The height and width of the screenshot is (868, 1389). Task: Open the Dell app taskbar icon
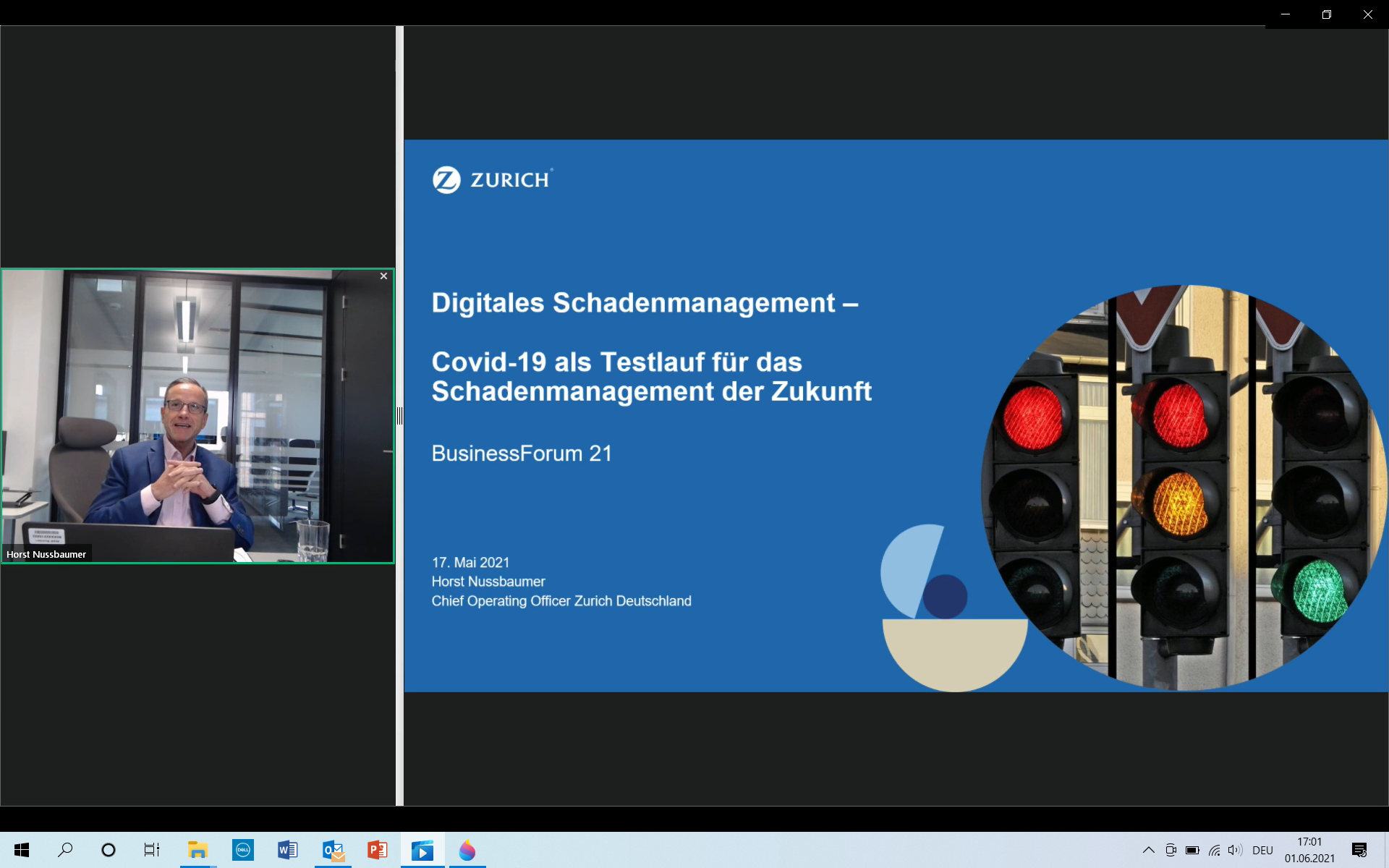(x=243, y=850)
